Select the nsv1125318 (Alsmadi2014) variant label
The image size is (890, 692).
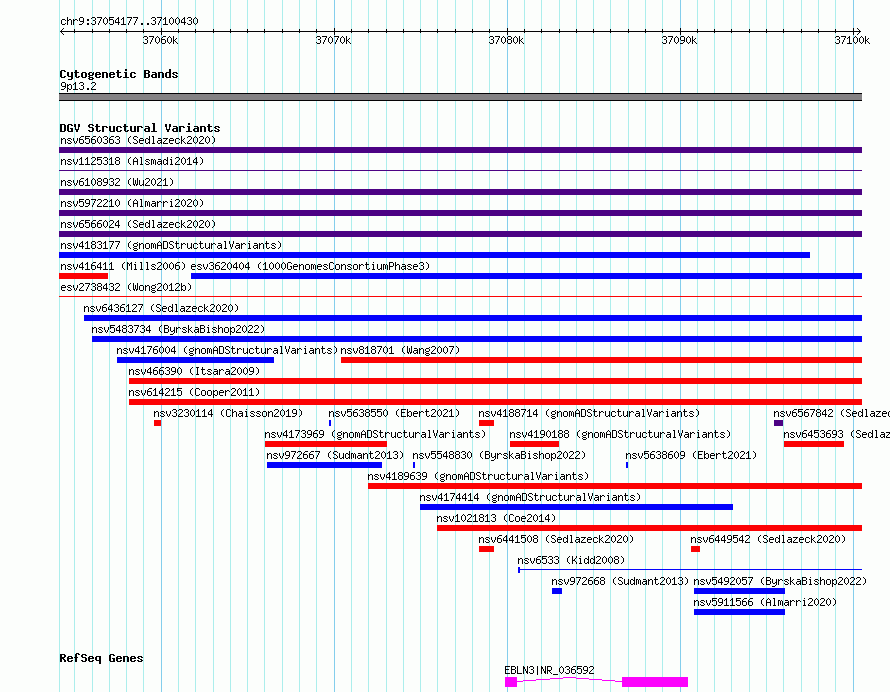pyautogui.click(x=132, y=161)
